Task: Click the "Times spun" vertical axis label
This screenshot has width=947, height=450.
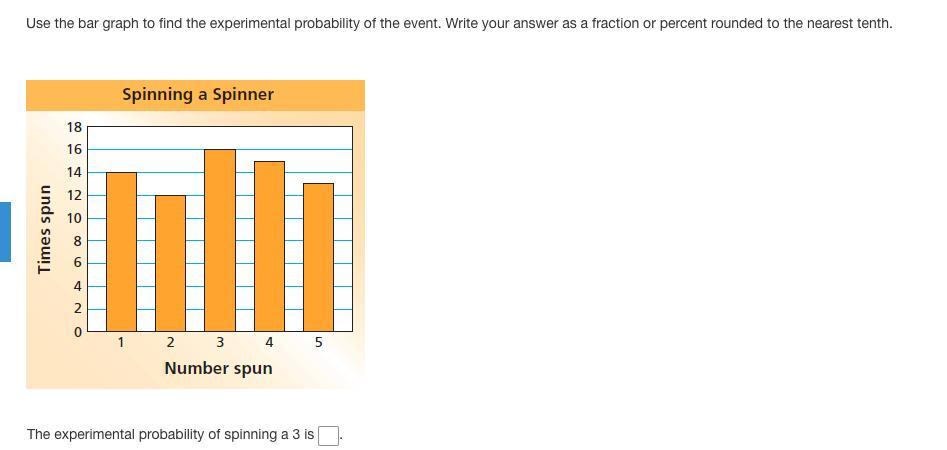Action: pyautogui.click(x=44, y=229)
